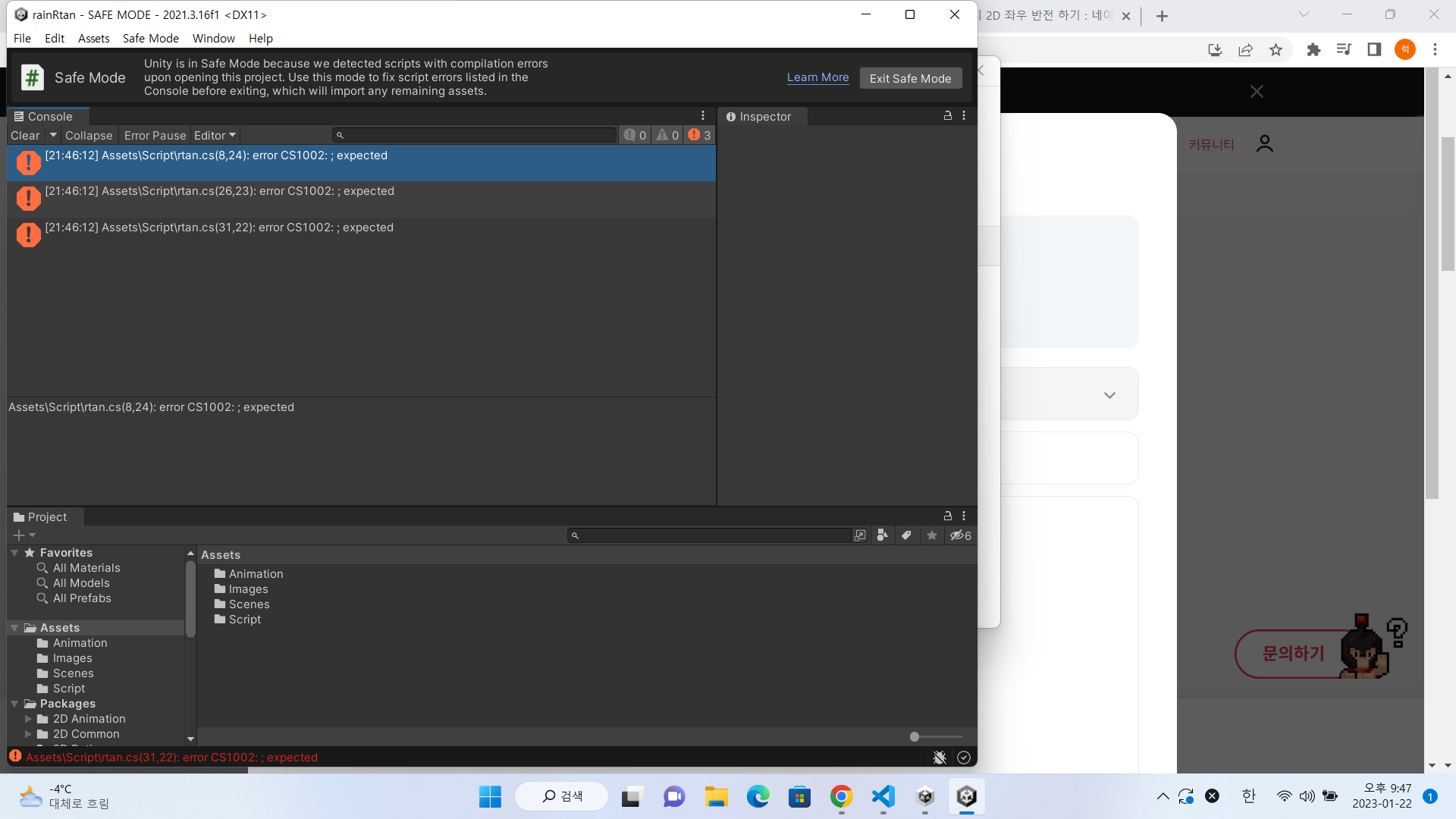Click the debug bug icon in status bar
This screenshot has width=1456, height=819.
coord(940,758)
